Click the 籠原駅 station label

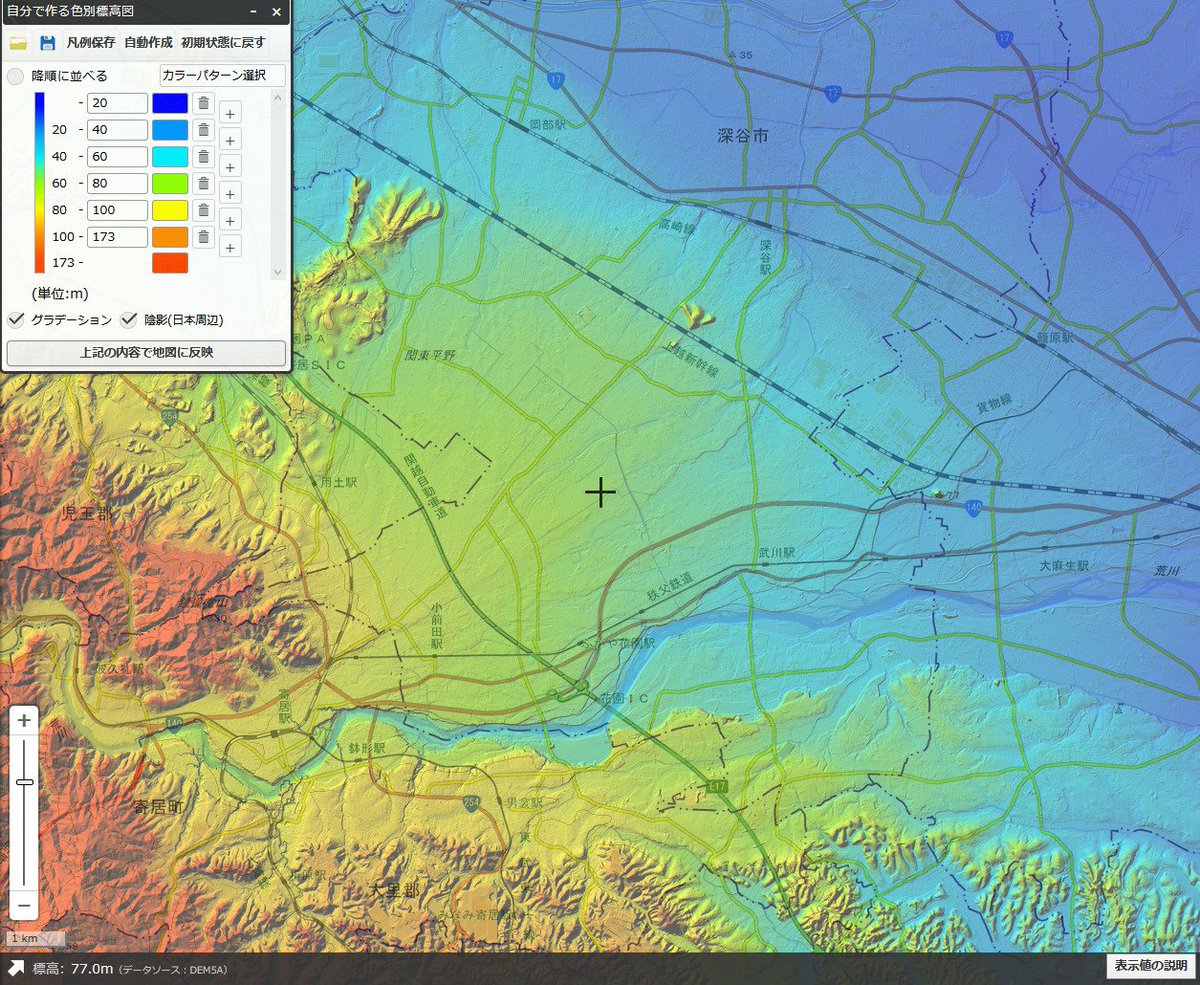(1055, 339)
